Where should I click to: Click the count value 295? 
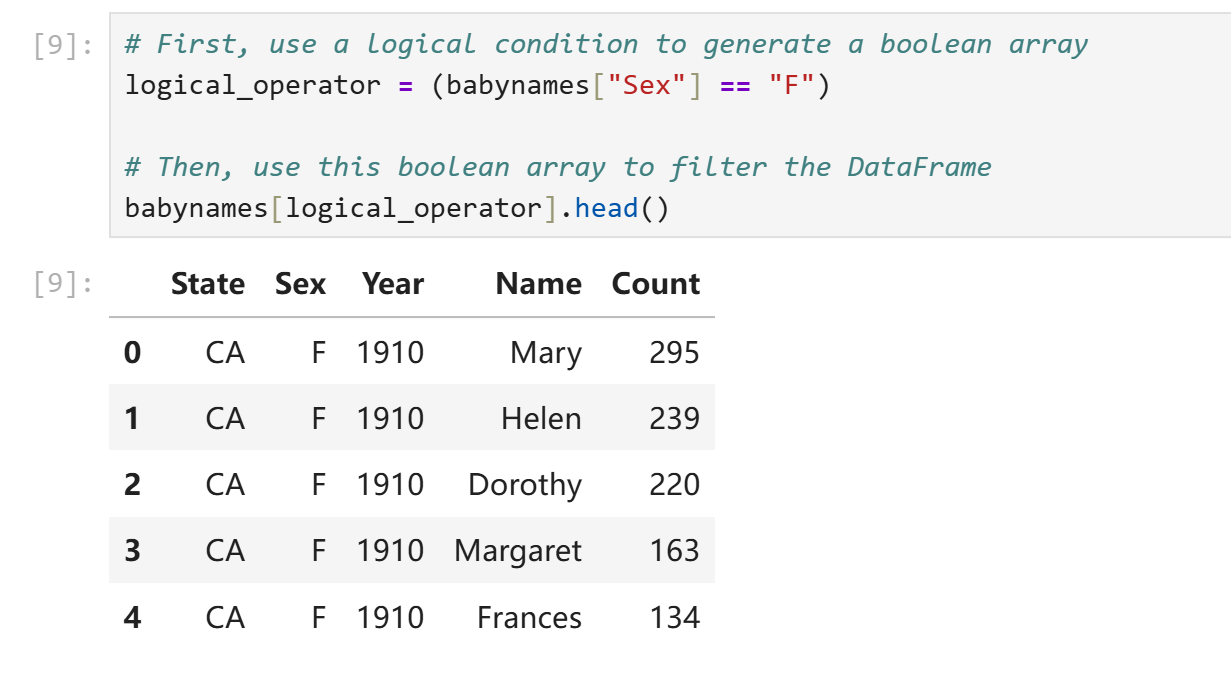(674, 353)
